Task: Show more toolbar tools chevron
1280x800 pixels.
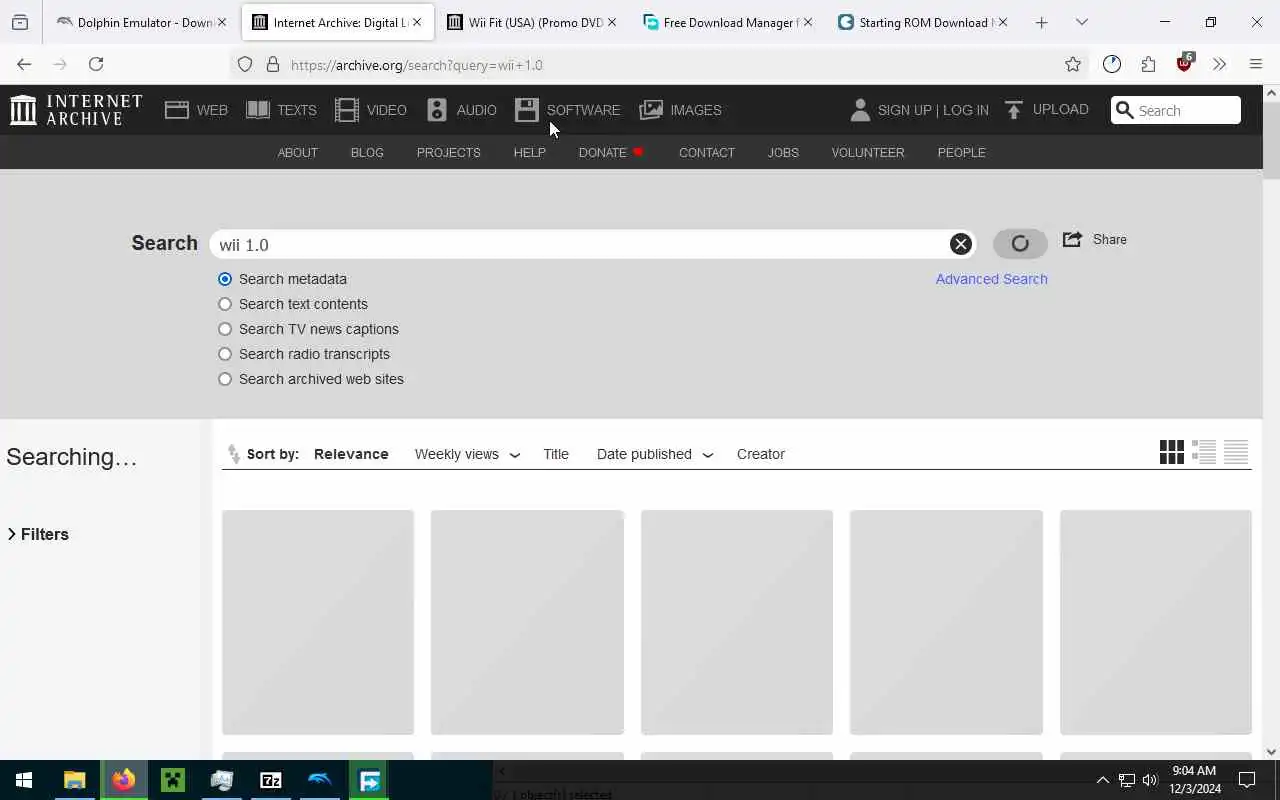Action: 1219,64
